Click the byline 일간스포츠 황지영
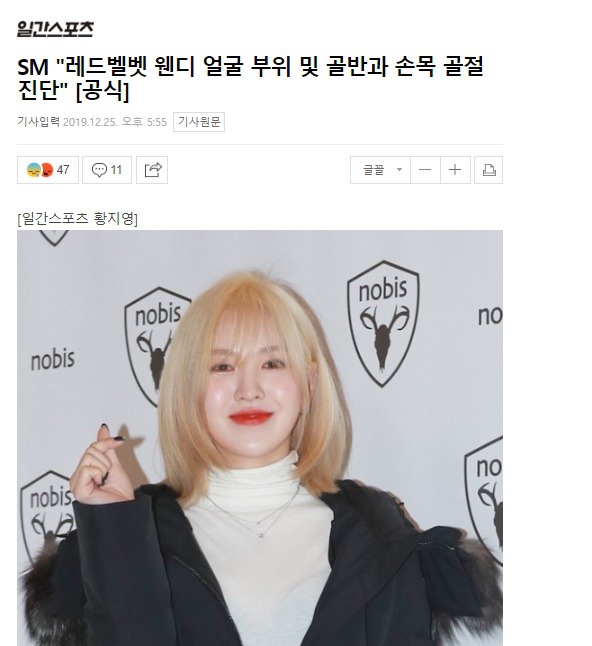This screenshot has height=646, width=592. click(77, 218)
